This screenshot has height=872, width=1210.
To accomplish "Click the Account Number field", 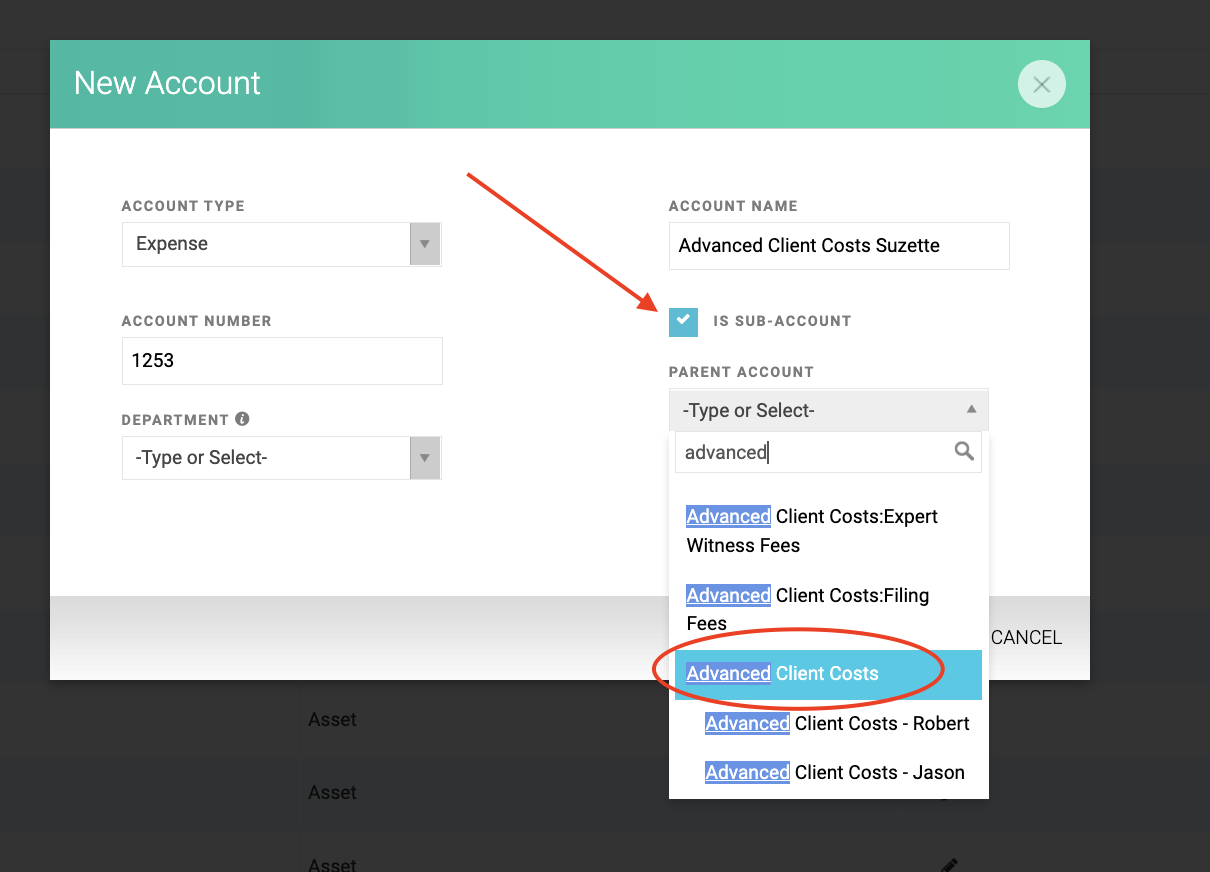I will (282, 360).
